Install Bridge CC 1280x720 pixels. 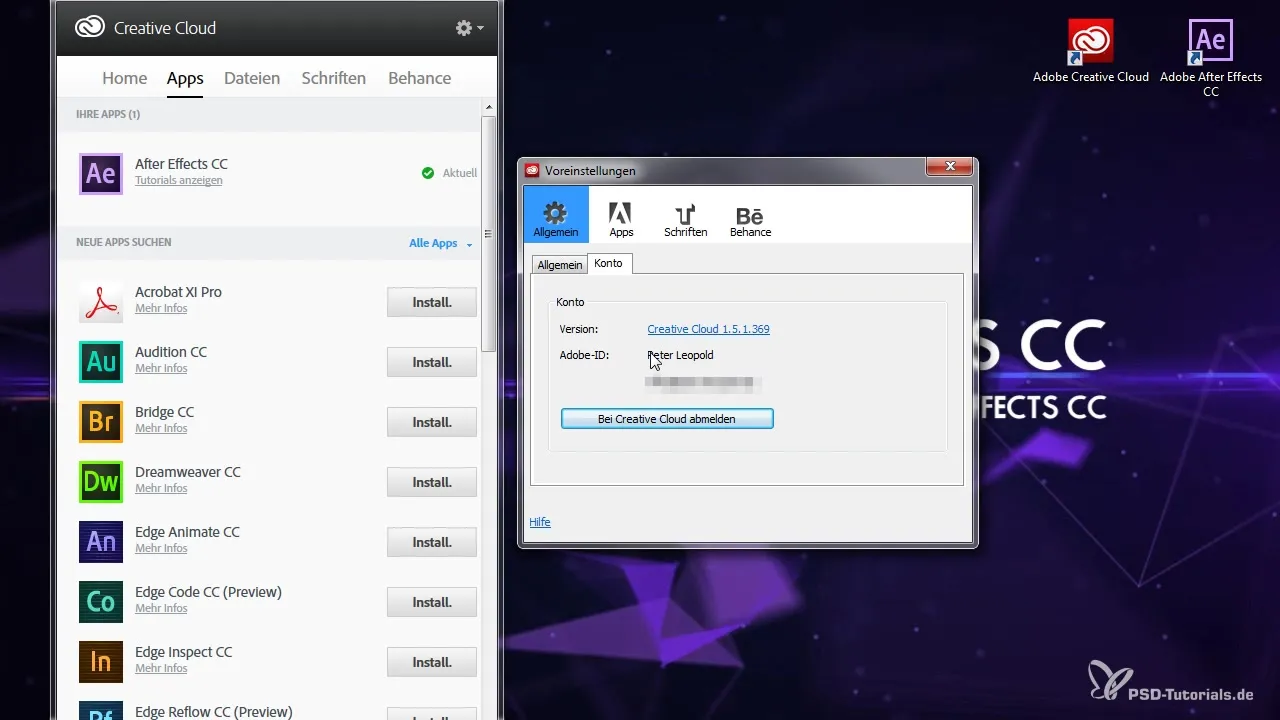432,422
